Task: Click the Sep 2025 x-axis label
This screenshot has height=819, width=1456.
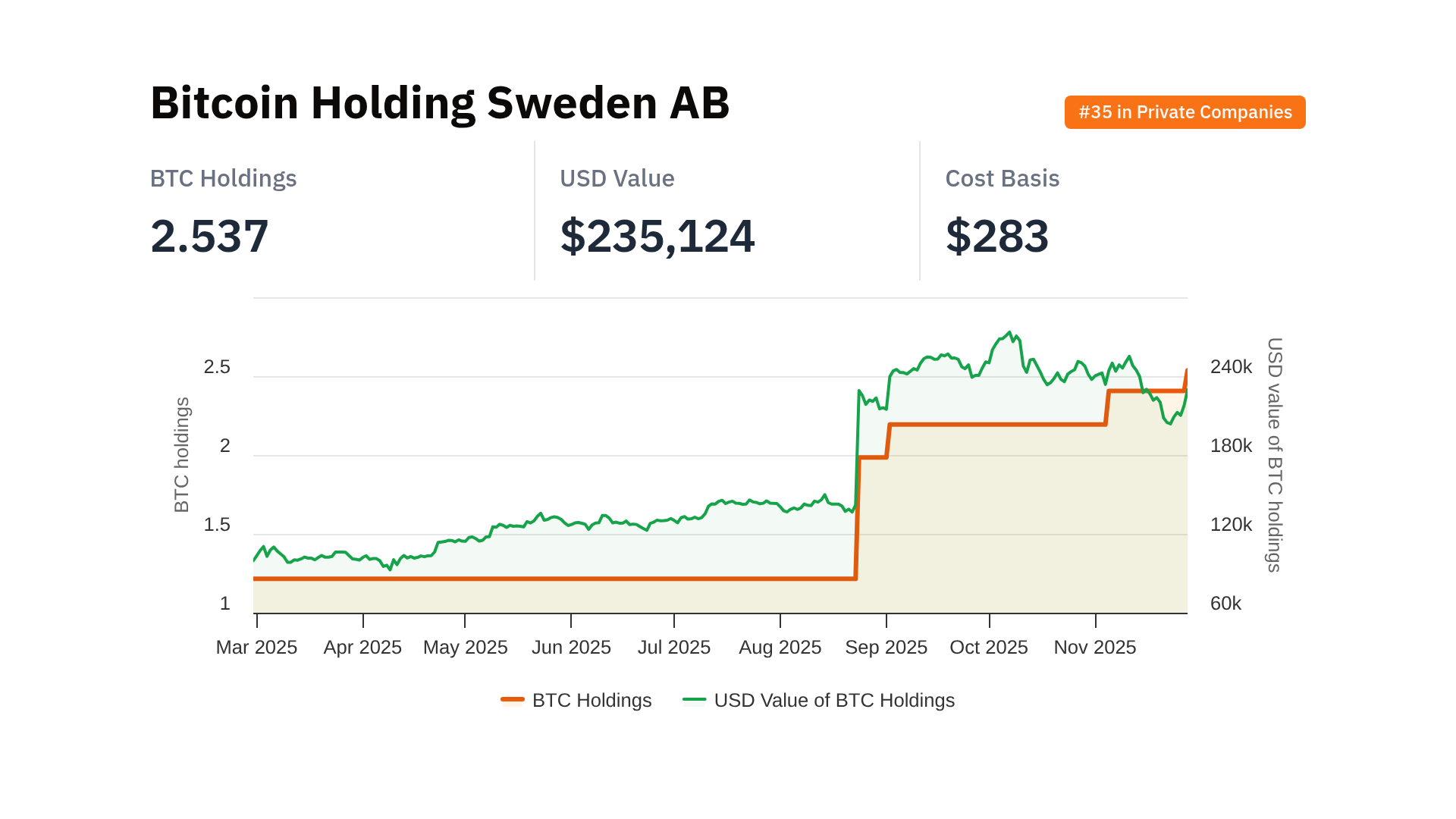Action: click(x=886, y=647)
